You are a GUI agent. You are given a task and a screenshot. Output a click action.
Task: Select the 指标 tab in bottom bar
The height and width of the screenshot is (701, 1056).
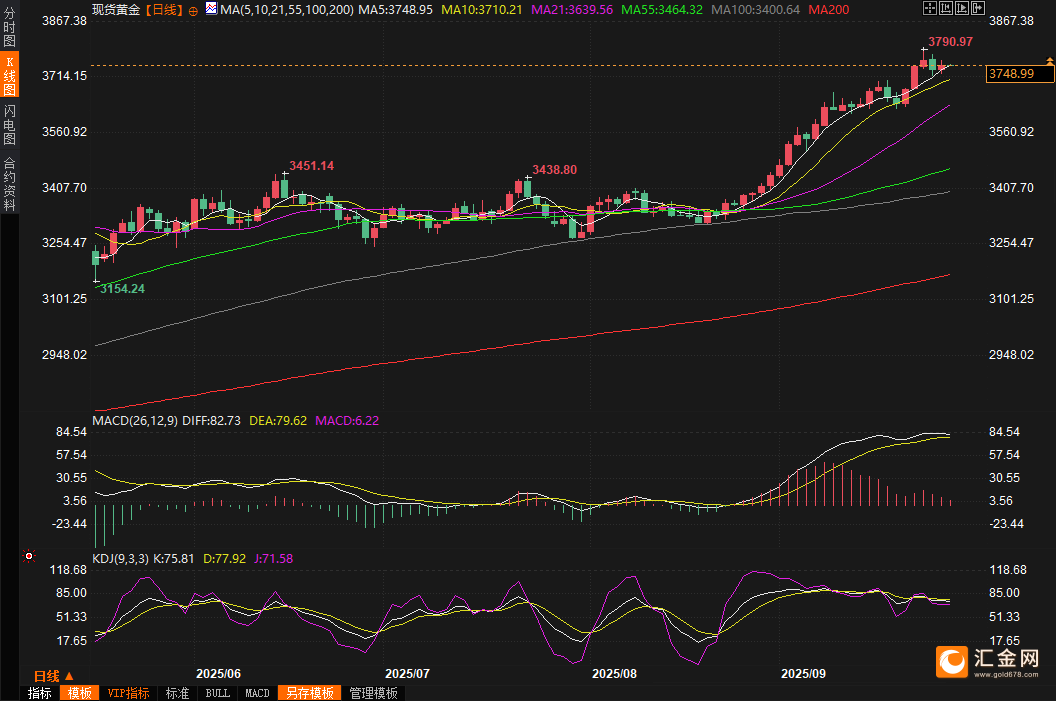pyautogui.click(x=40, y=693)
